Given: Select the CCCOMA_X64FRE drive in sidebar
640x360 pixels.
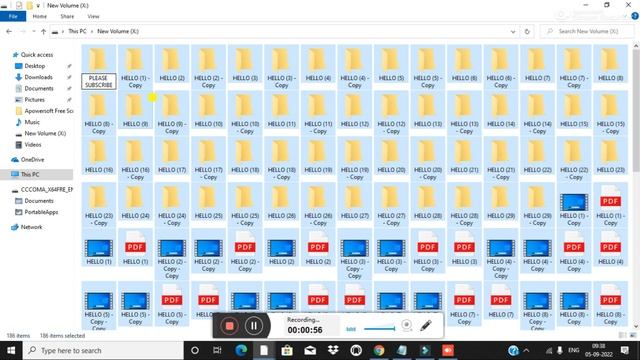Looking at the screenshot, I should (47, 189).
